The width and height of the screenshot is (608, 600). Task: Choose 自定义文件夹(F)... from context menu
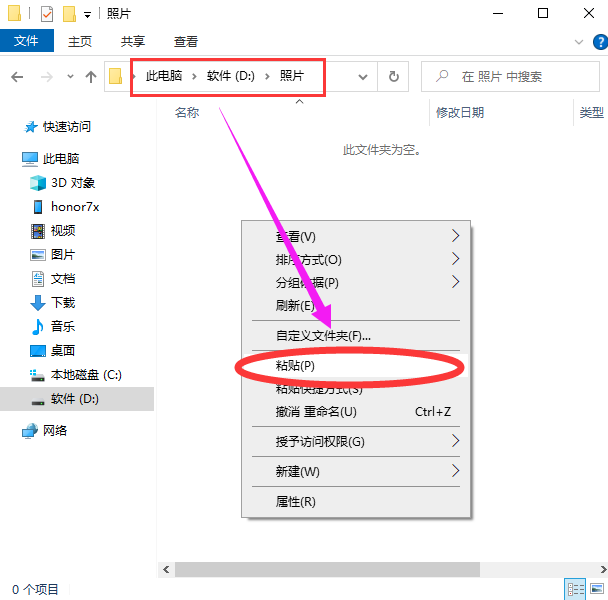tap(356, 335)
